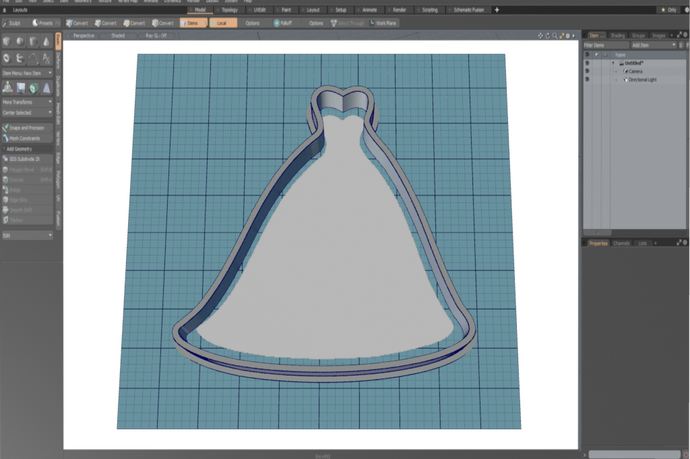Open the Center Selected dropdown
Viewport: 690px width, 459px height.
click(27, 113)
